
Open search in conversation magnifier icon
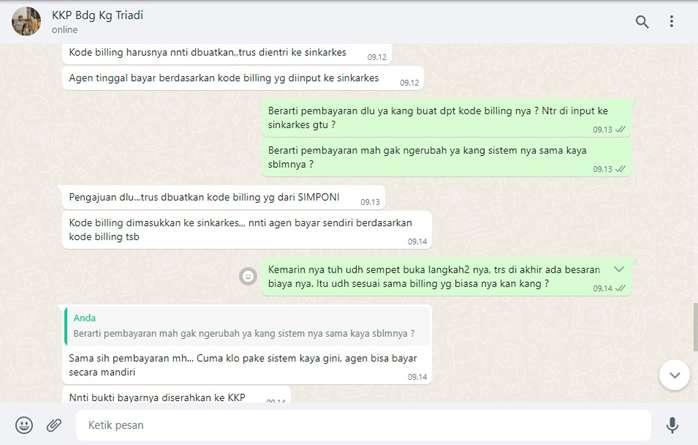tap(641, 21)
